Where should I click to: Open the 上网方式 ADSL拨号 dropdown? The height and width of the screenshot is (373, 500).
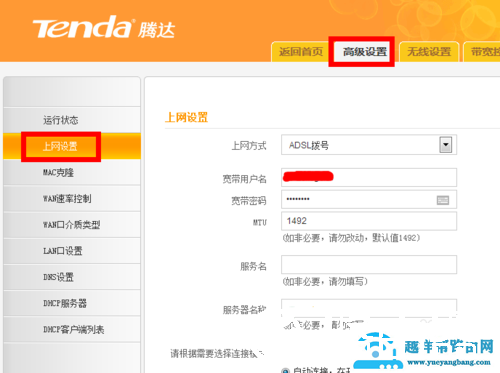coord(369,145)
